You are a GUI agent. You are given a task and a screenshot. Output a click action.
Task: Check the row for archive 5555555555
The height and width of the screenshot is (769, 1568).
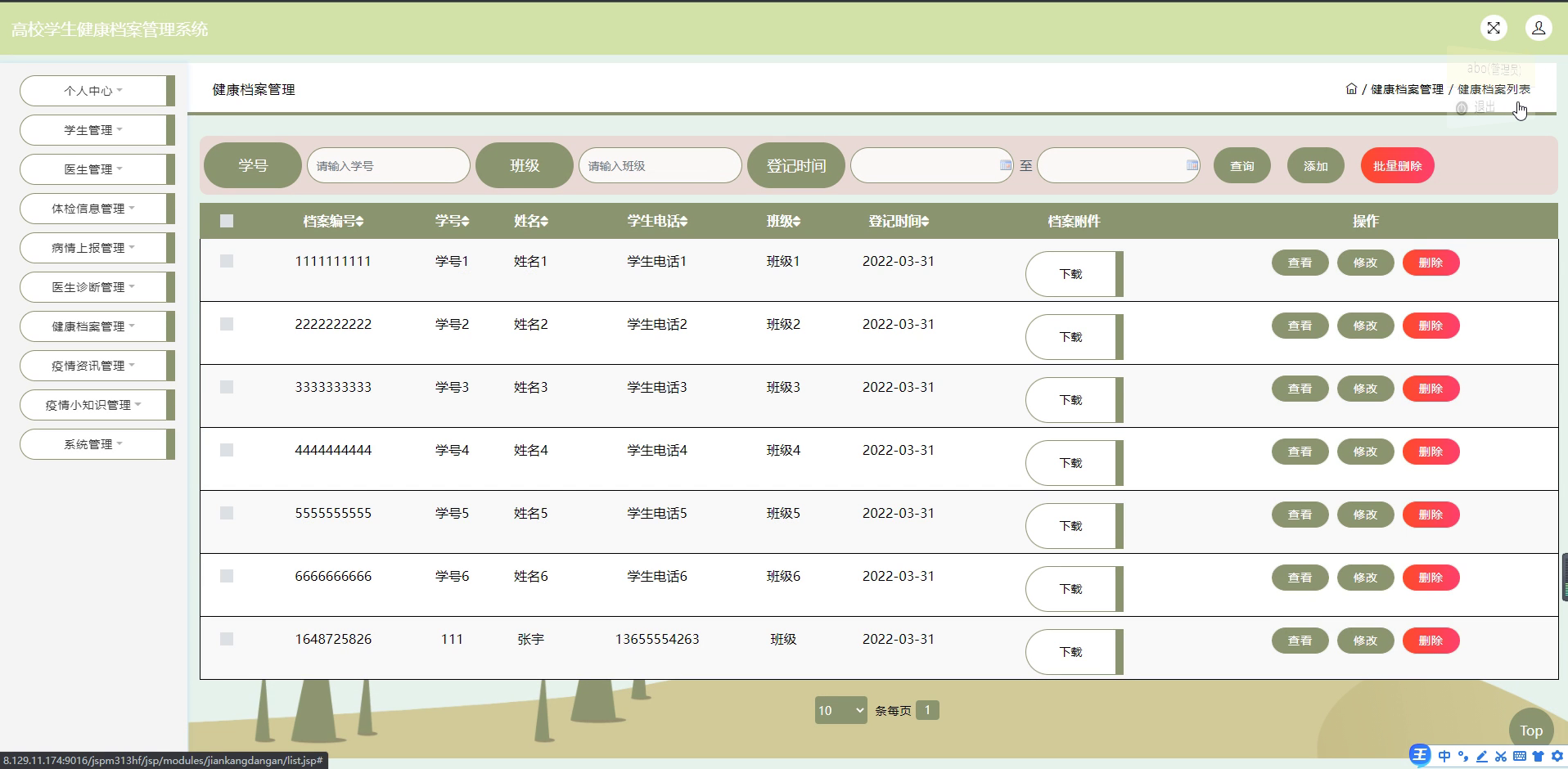click(x=227, y=513)
